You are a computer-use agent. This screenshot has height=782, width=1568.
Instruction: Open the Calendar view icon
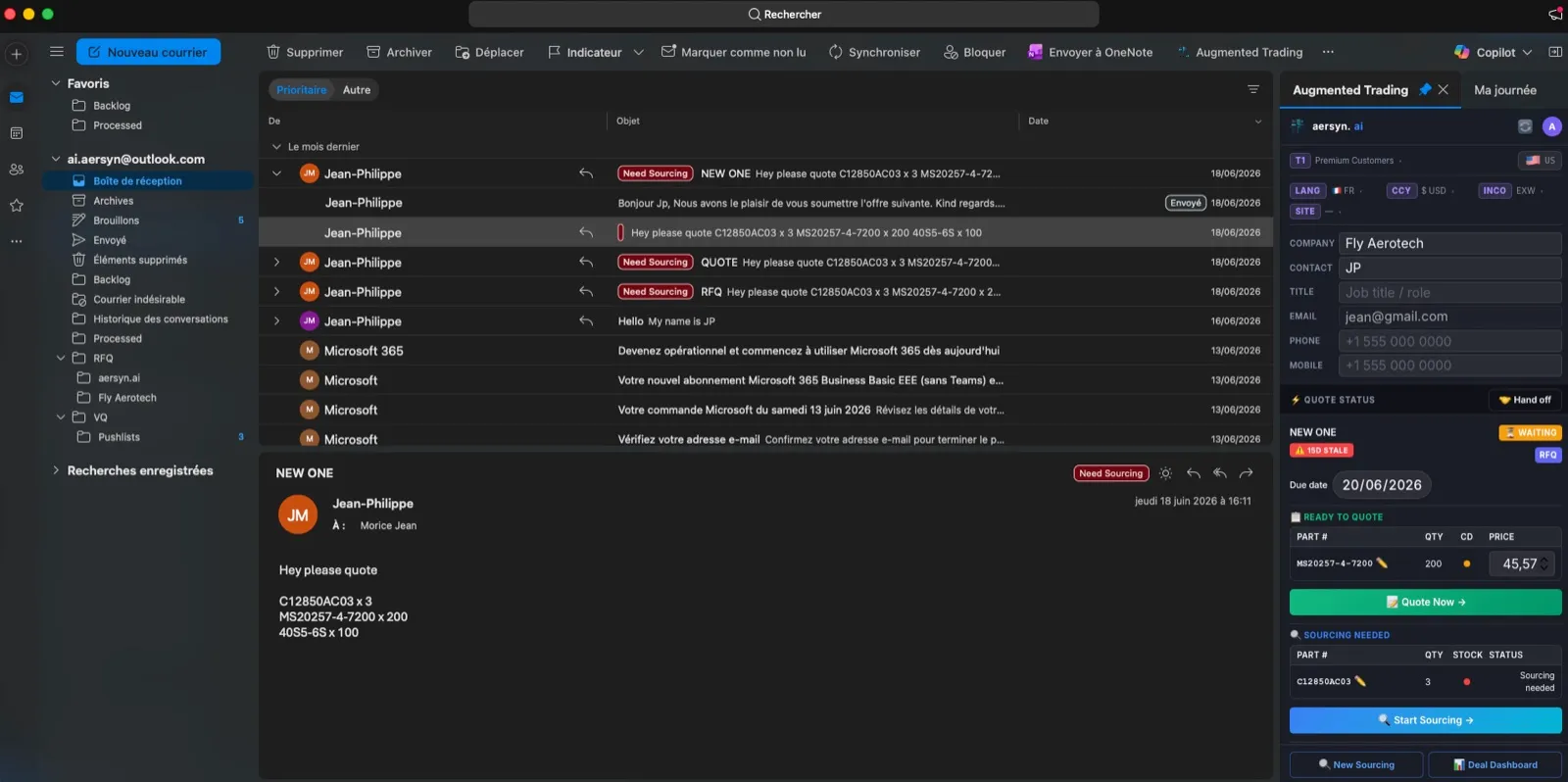[17, 133]
